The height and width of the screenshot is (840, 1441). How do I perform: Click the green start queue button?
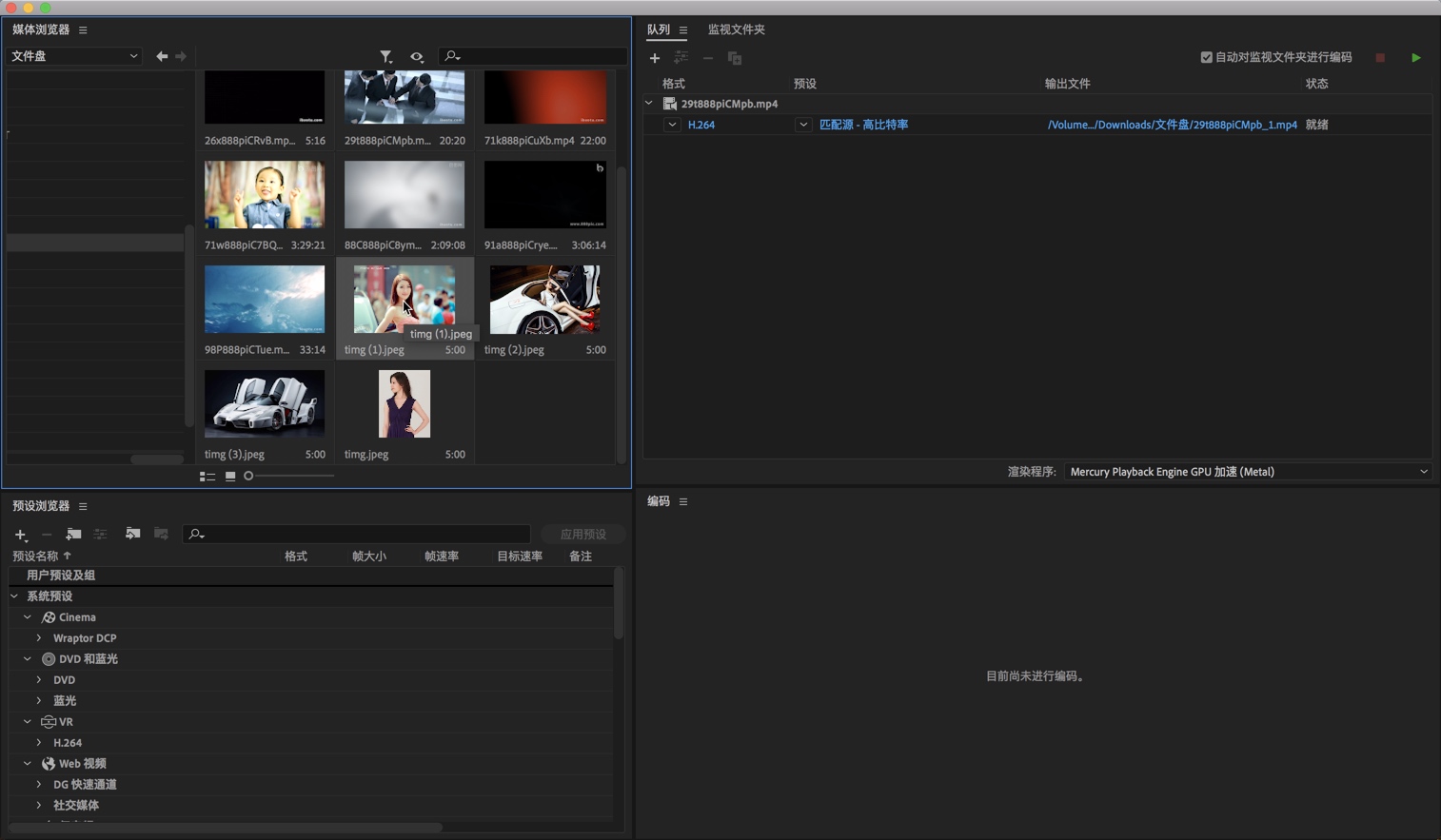click(x=1416, y=57)
